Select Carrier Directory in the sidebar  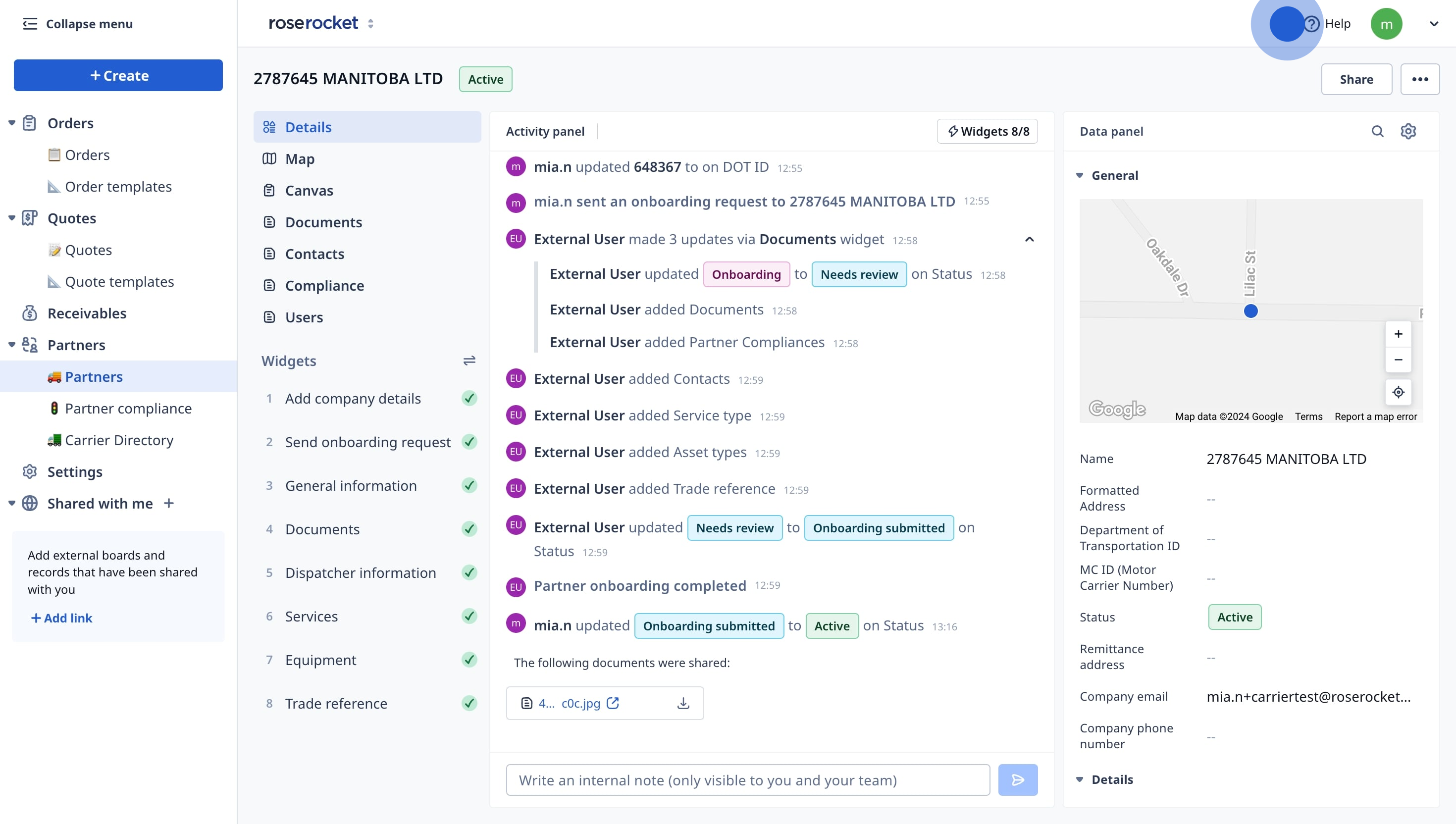pyautogui.click(x=119, y=440)
